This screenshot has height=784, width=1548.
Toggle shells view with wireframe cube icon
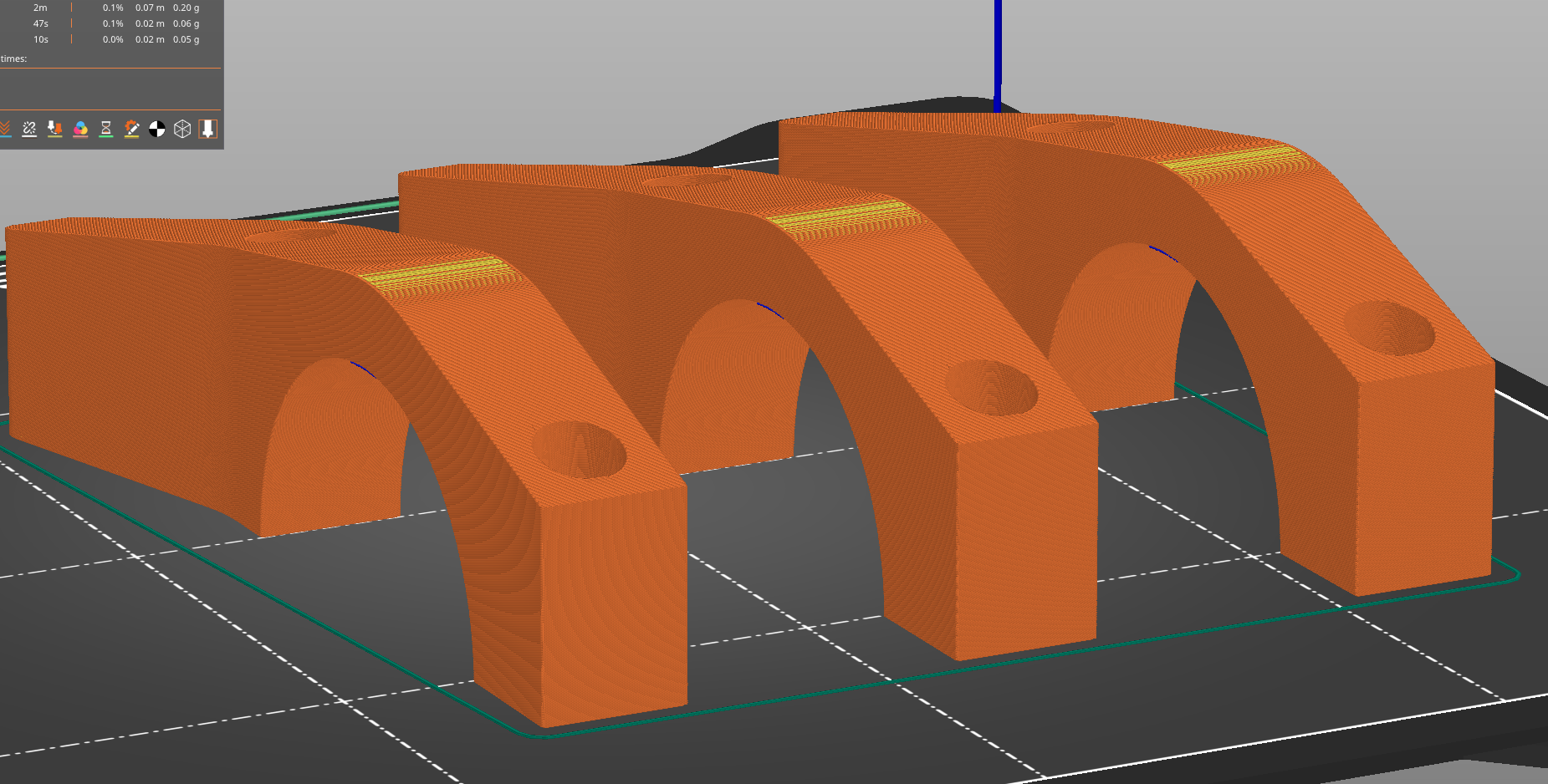click(x=182, y=129)
